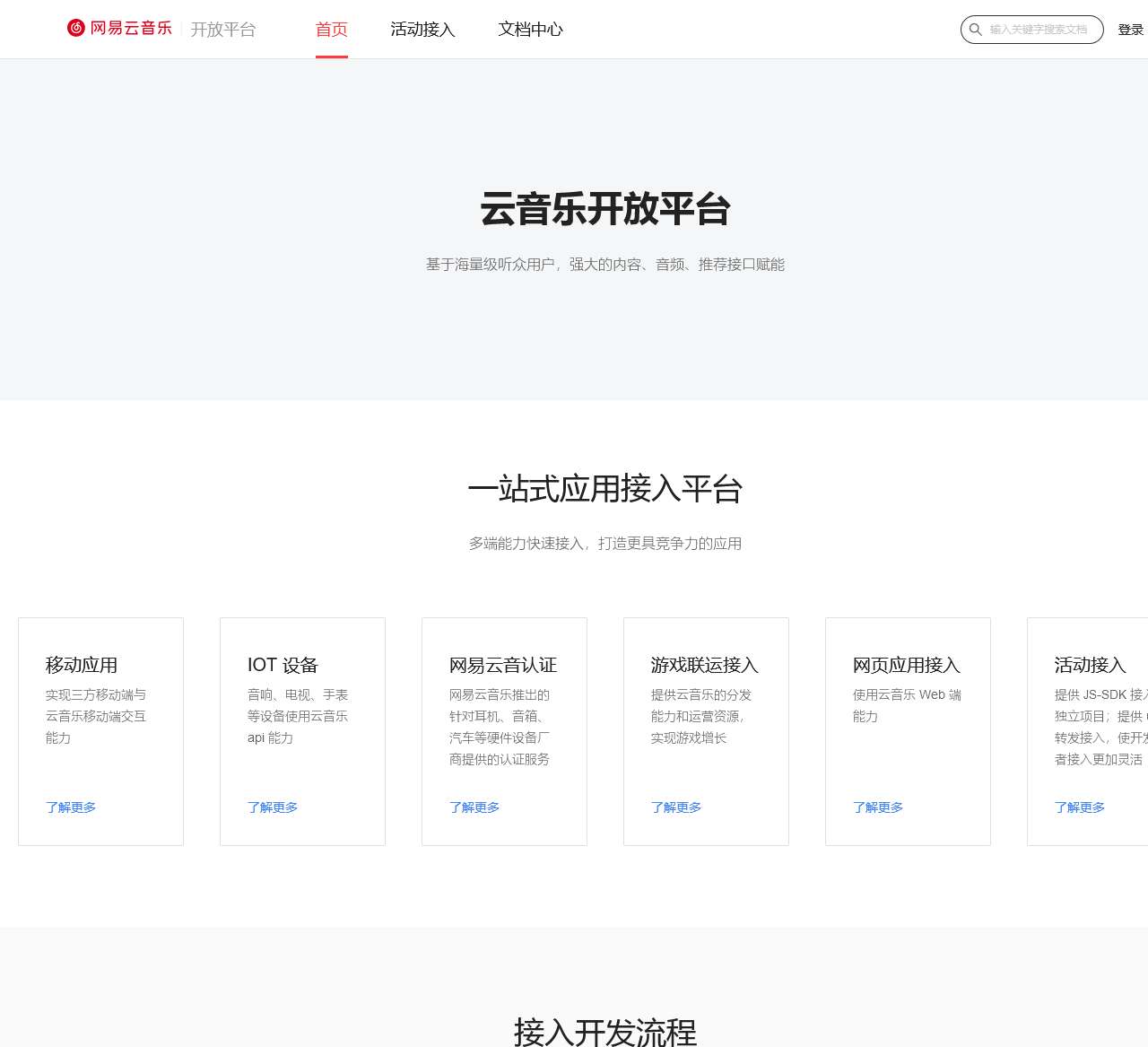Select the 网易云音认证 card title

pyautogui.click(x=503, y=665)
